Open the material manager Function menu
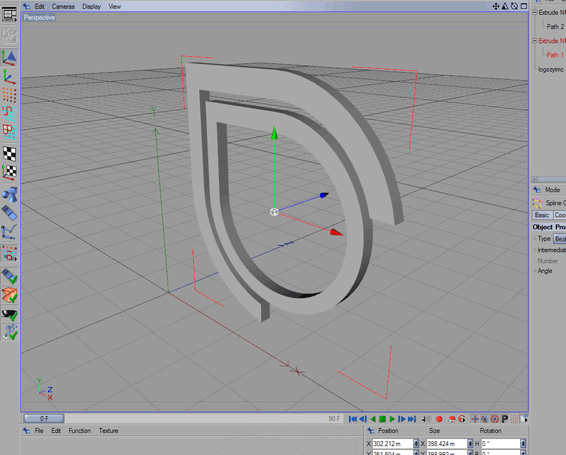 (80, 430)
